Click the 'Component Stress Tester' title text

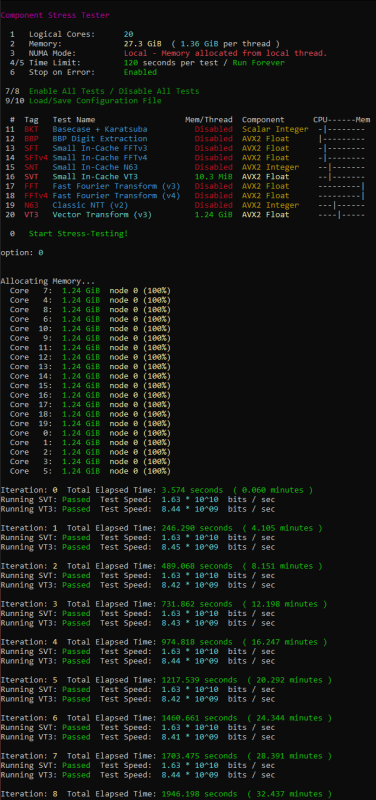point(55,15)
